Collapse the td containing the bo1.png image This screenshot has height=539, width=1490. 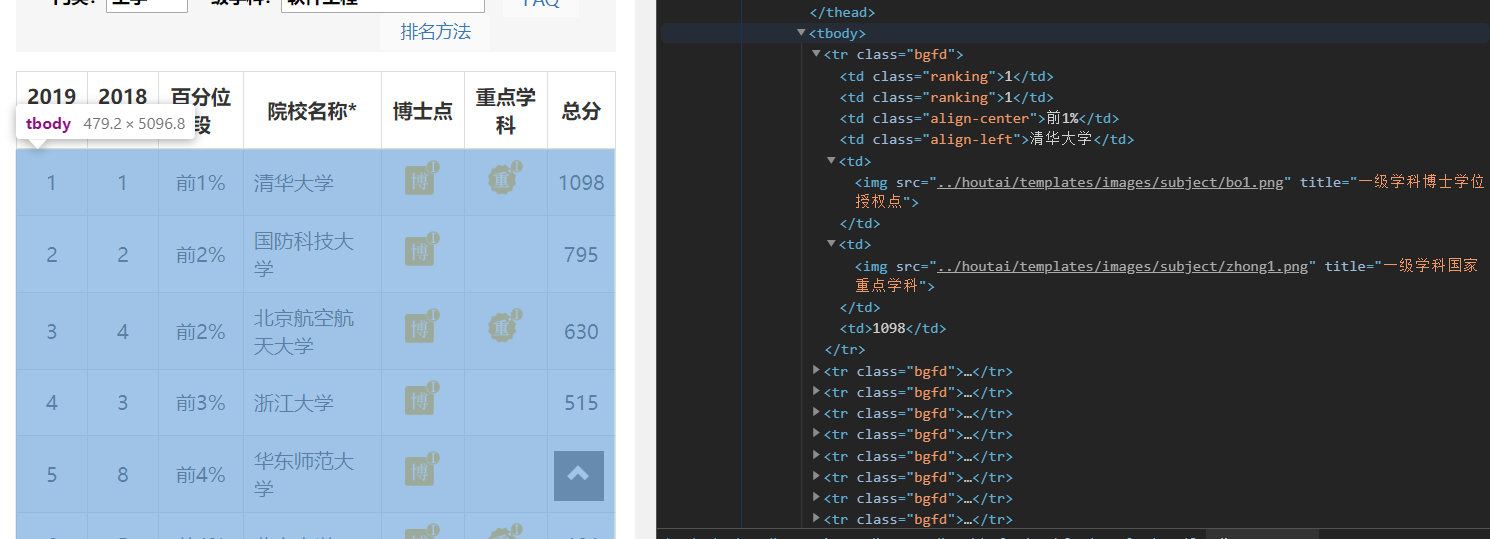[x=831, y=160]
